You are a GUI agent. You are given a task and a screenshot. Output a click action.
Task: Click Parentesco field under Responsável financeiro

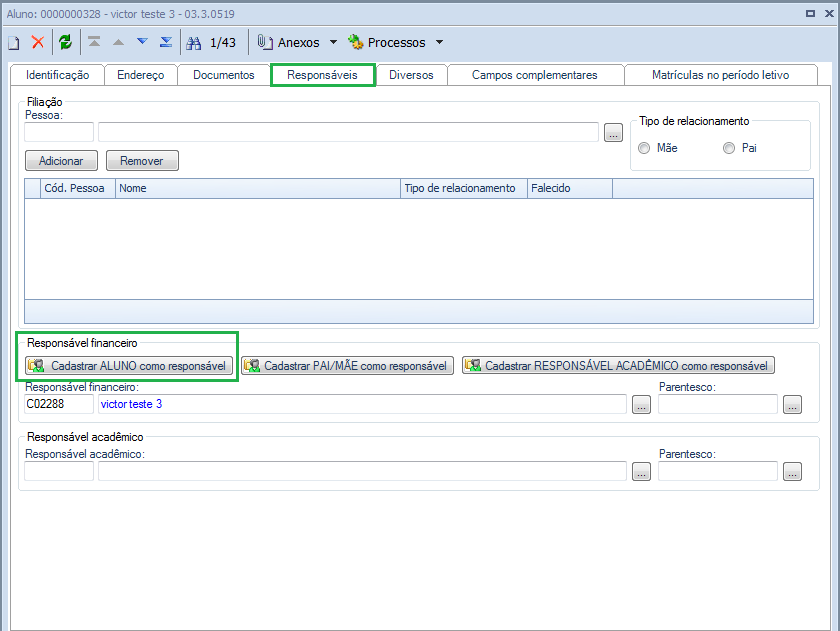[718, 404]
